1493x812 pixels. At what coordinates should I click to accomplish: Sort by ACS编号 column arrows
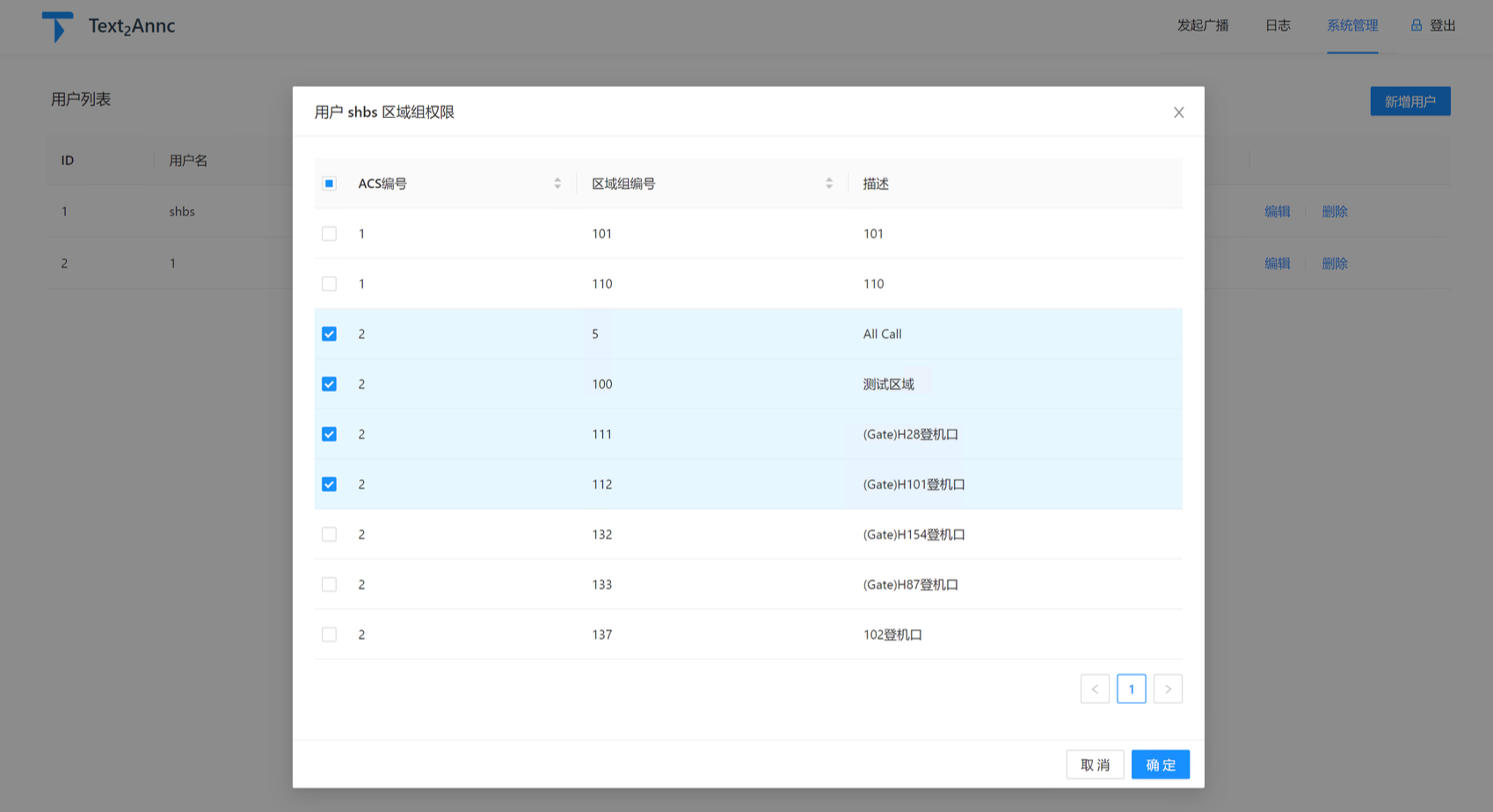(557, 184)
